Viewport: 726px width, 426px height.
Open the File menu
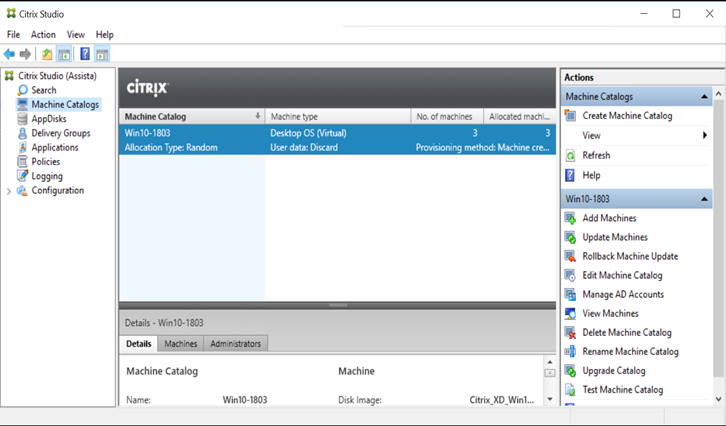click(x=13, y=35)
